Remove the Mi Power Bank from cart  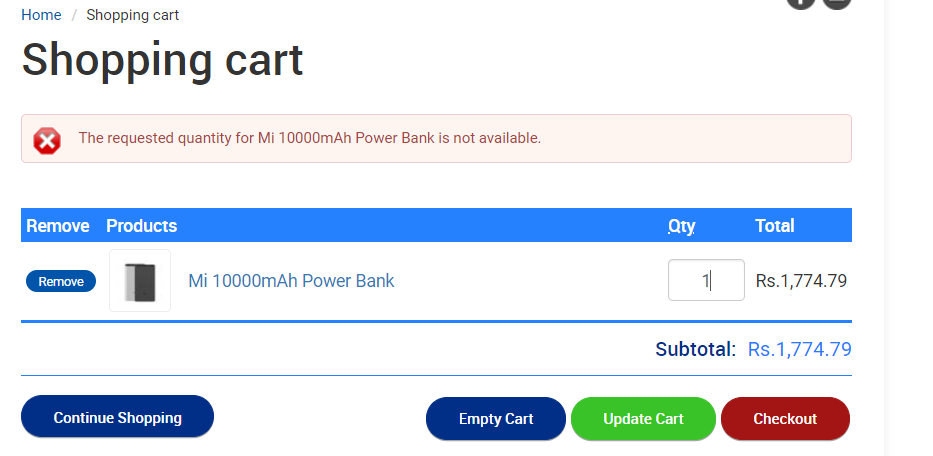click(x=61, y=281)
